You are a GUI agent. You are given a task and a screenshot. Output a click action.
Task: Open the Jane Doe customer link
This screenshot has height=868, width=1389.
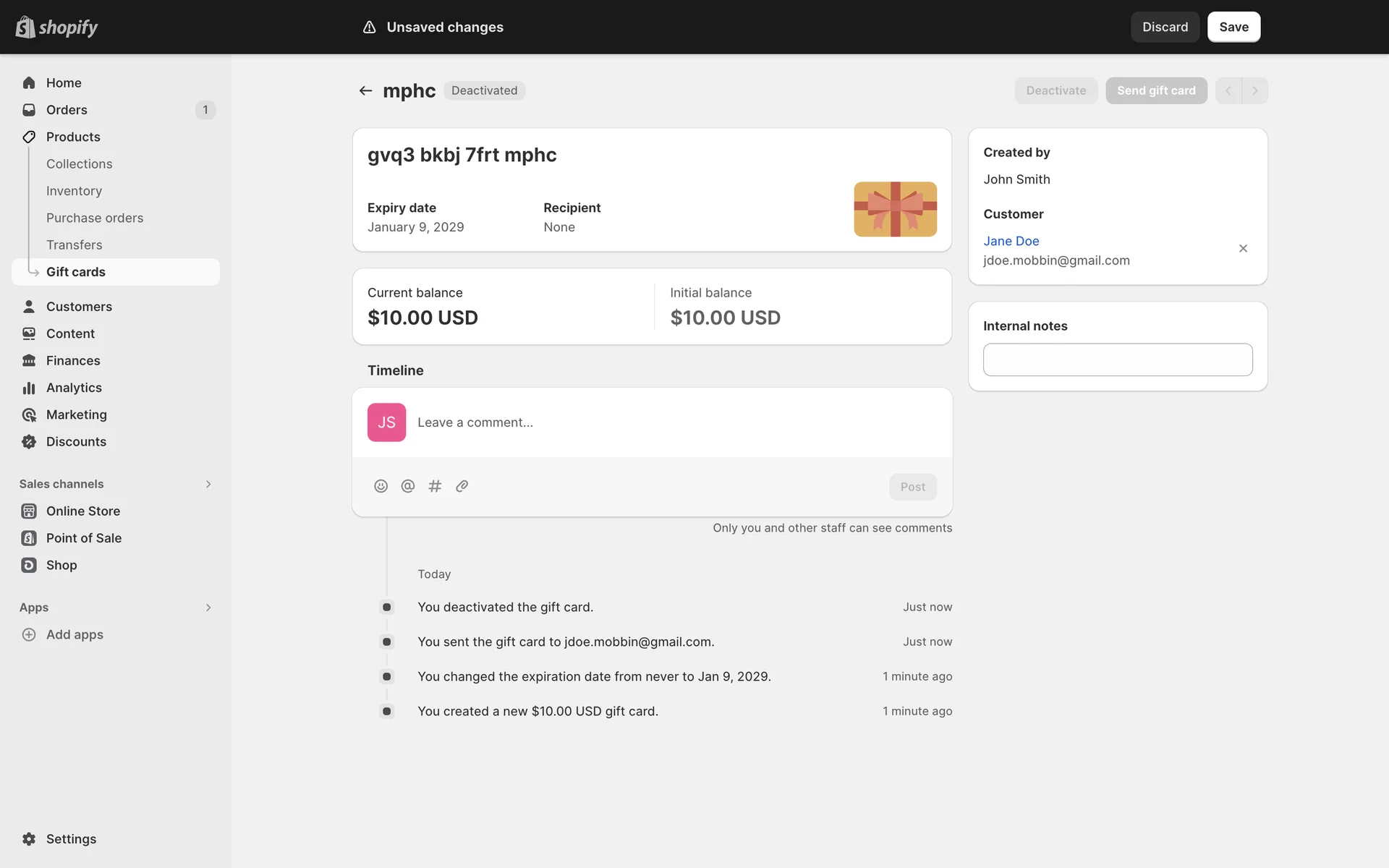[1011, 241]
